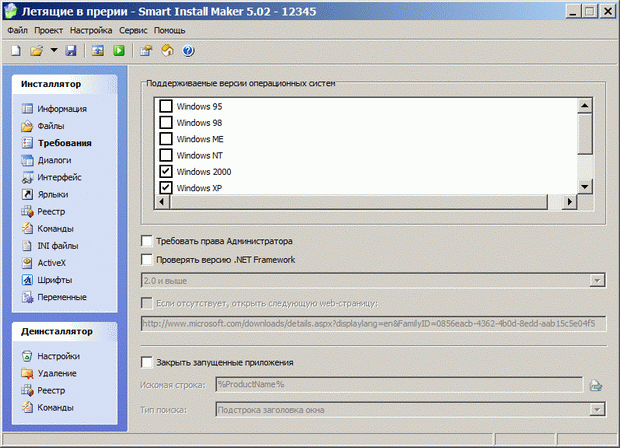Viewport: 620px width, 448px height.
Task: Click the Home page house icon
Action: coord(167,50)
